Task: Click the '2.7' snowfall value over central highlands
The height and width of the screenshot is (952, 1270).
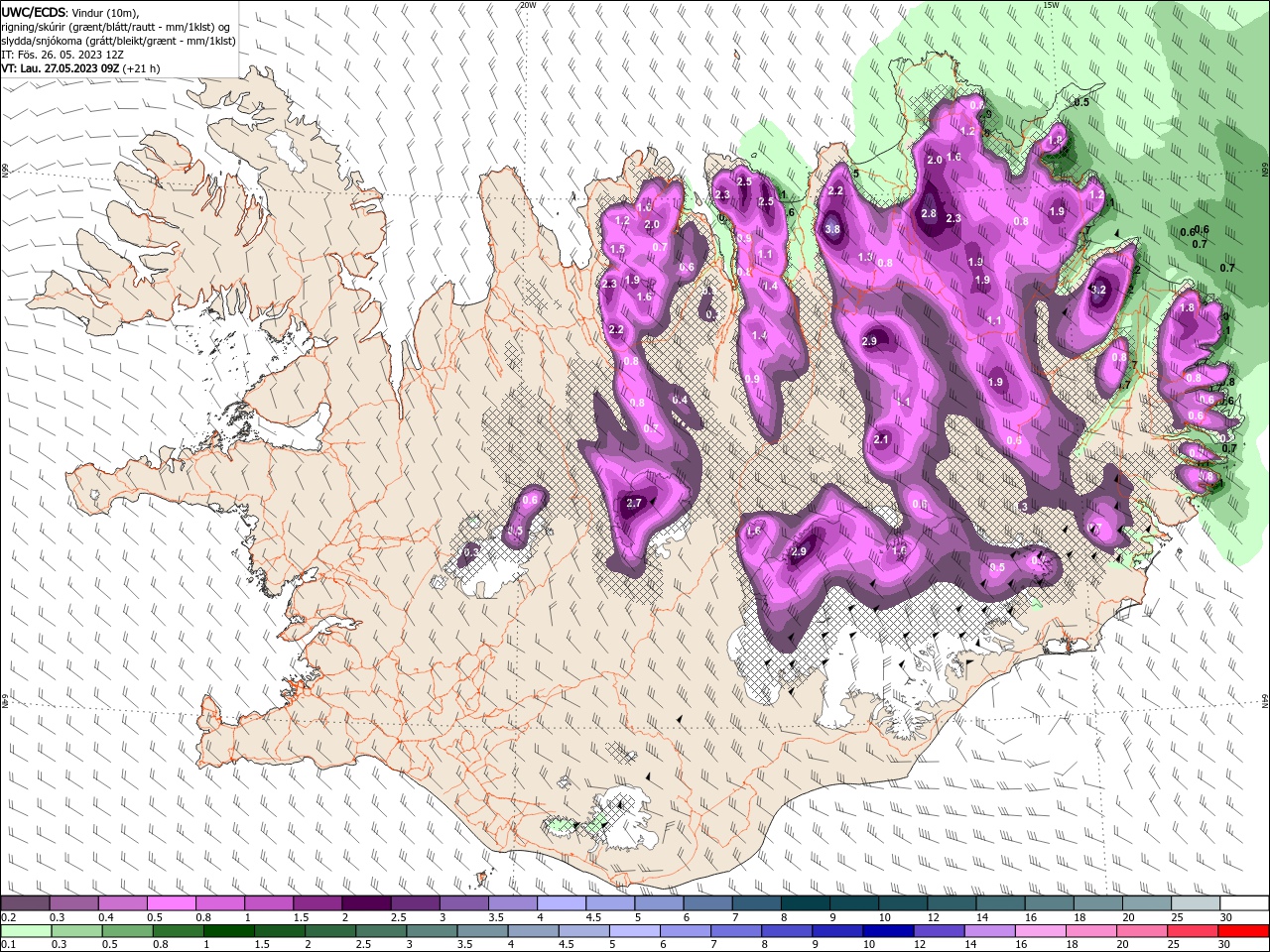Action: (635, 504)
